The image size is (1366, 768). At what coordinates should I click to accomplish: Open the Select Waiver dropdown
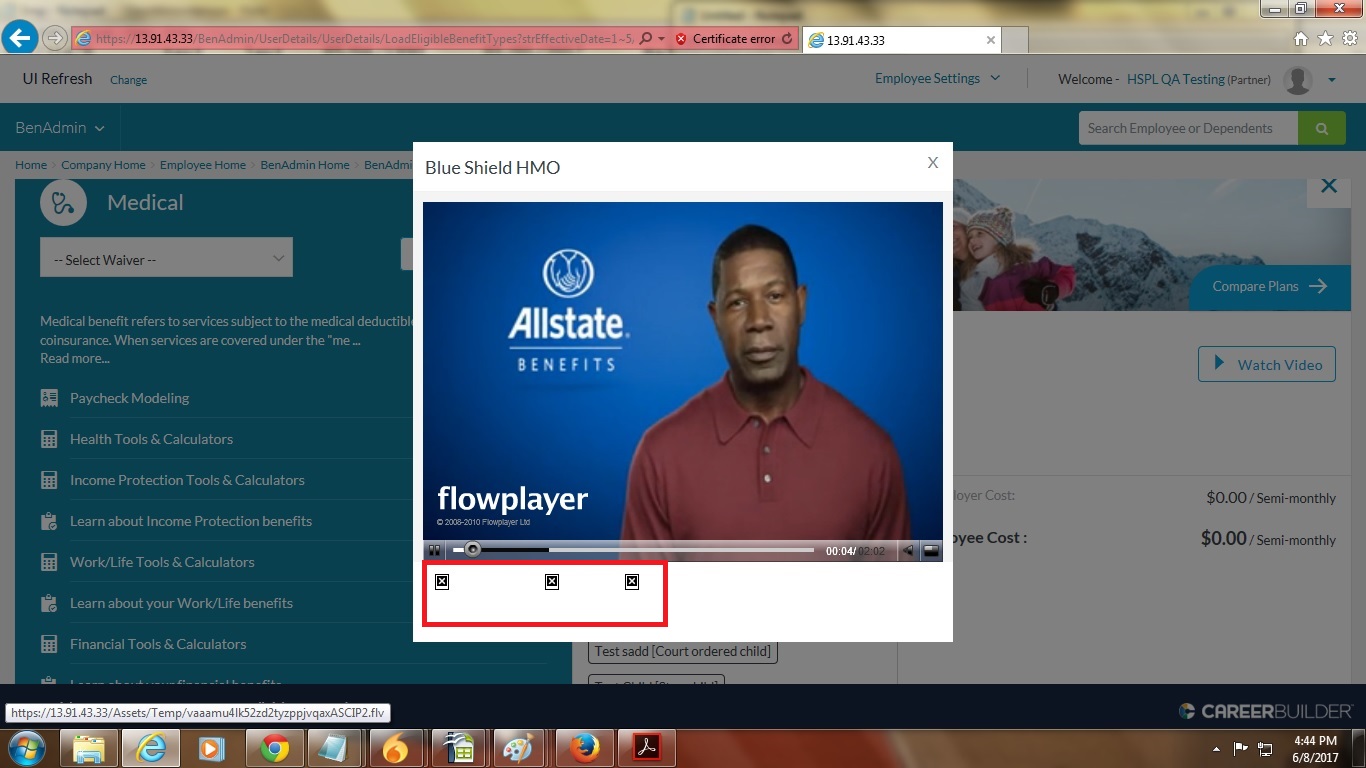pyautogui.click(x=166, y=258)
